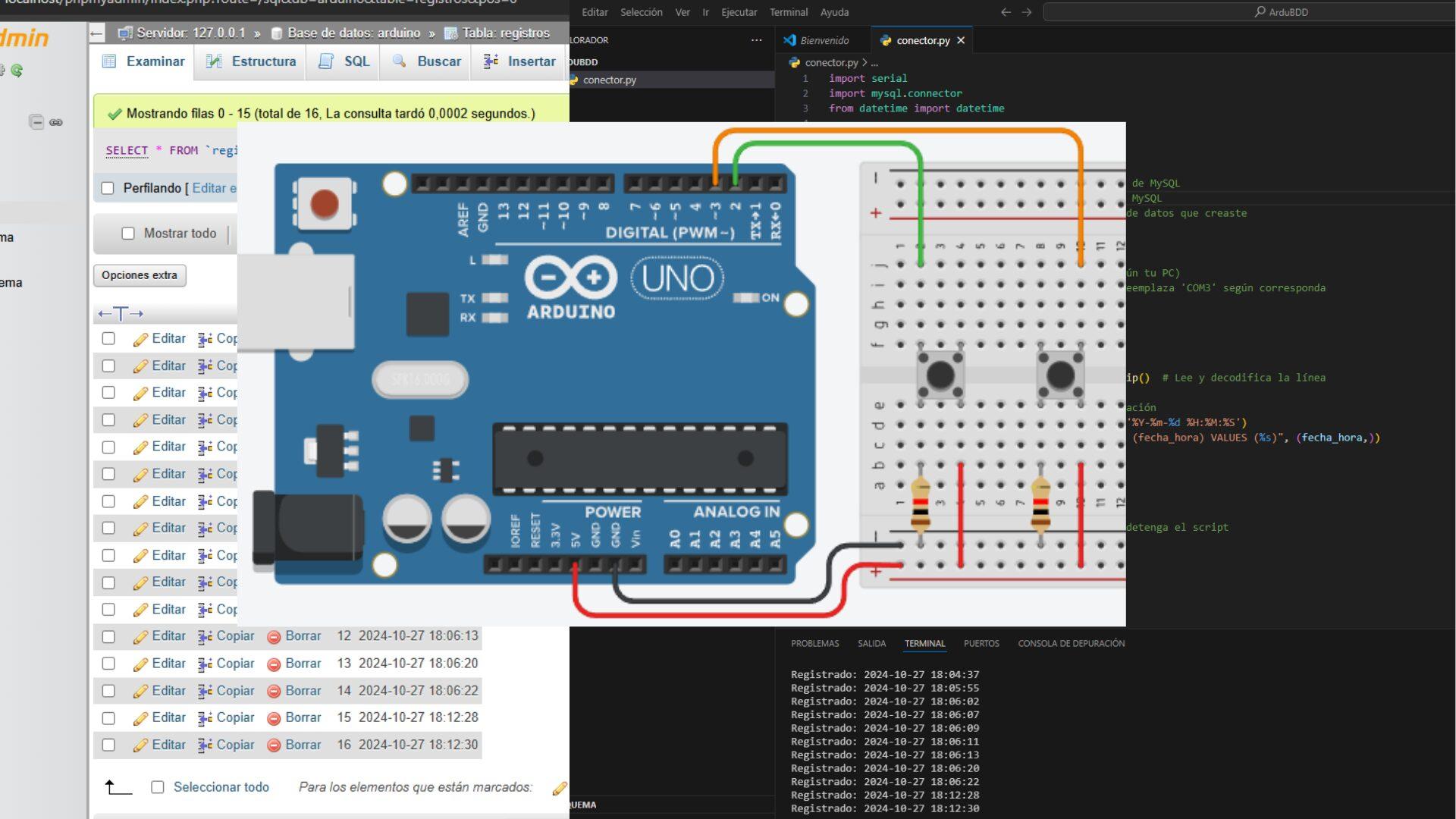Open the Explorer more actions ellipsis
Screen dimensions: 1456x819
756,40
